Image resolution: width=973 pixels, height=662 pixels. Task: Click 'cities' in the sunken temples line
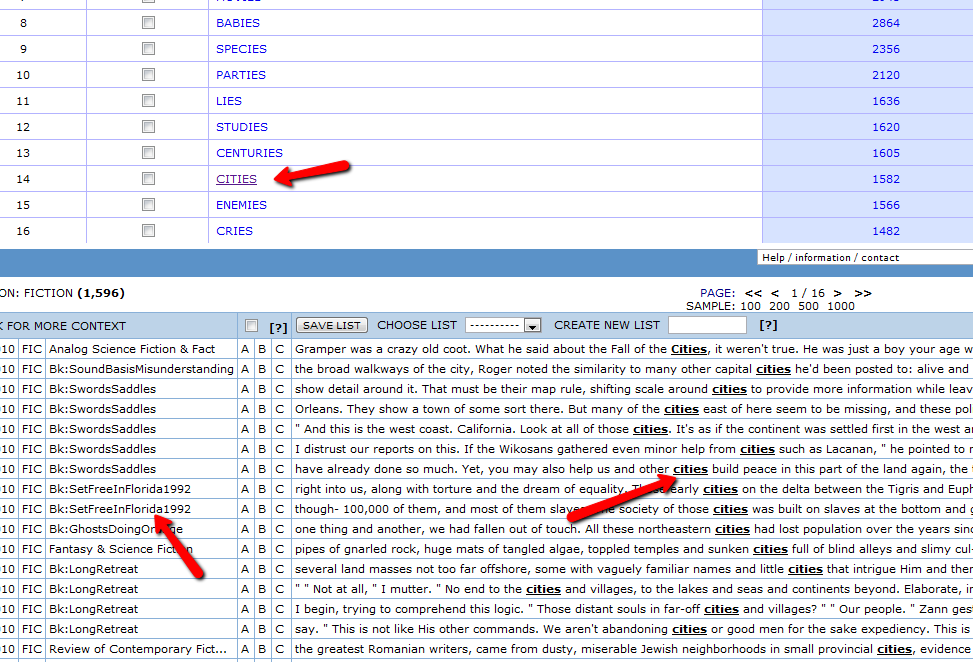(x=770, y=549)
